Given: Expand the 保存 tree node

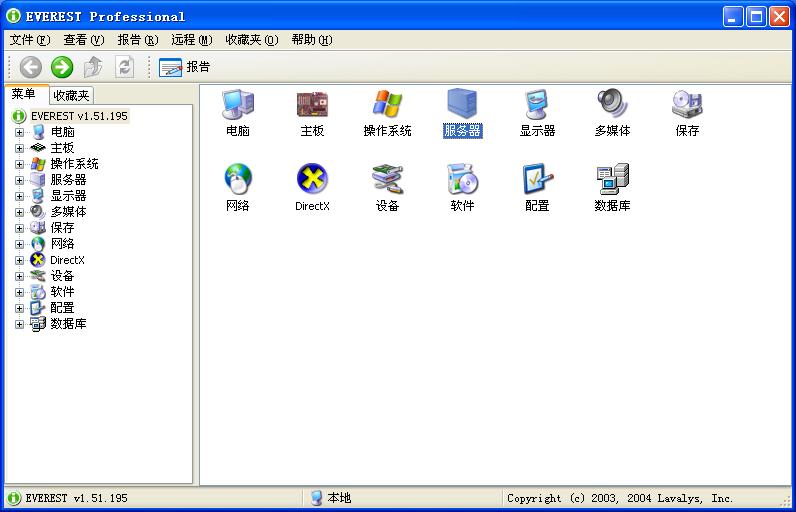Looking at the screenshot, I should [x=19, y=228].
